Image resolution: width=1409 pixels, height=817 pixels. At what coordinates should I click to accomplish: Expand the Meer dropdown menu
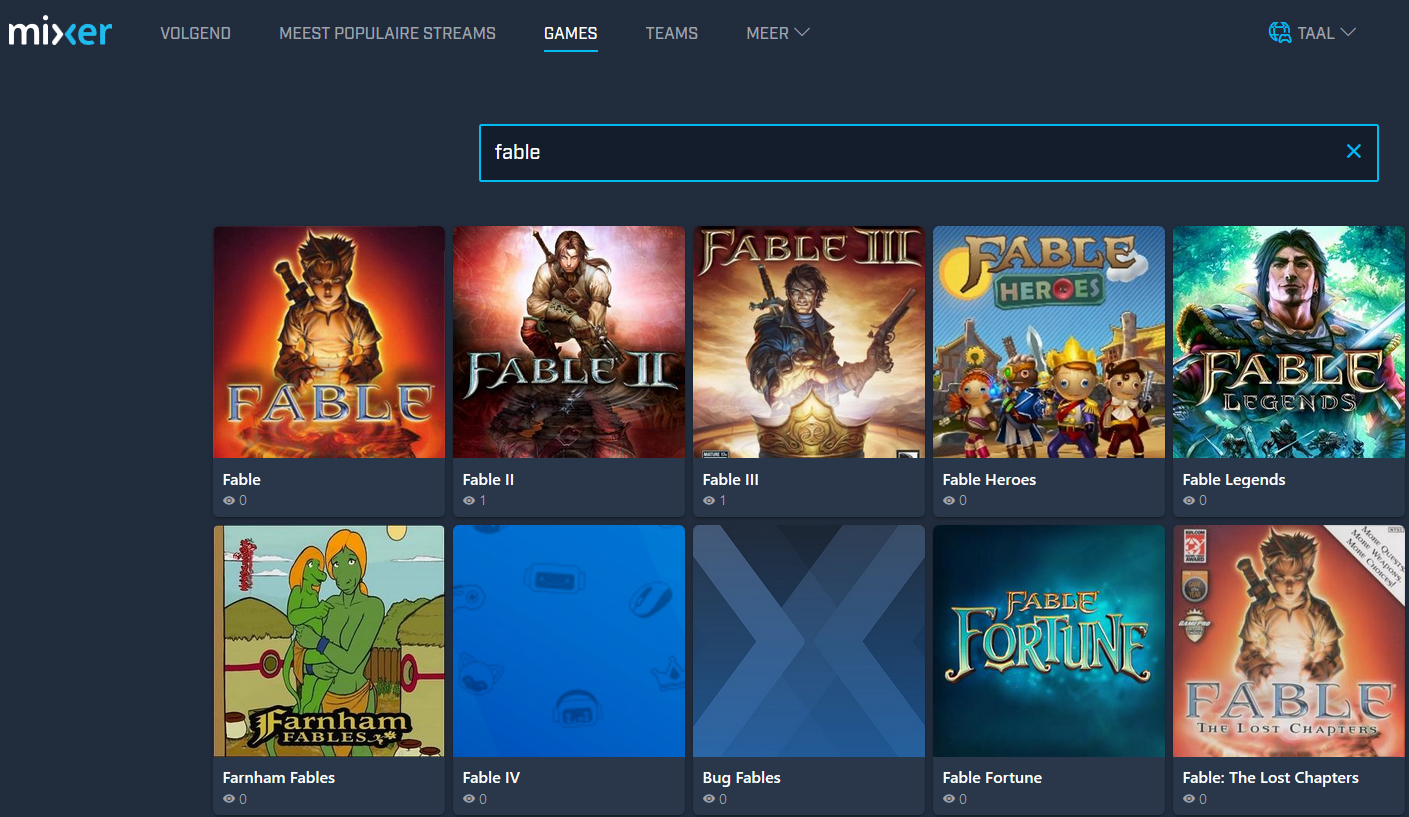(x=778, y=33)
